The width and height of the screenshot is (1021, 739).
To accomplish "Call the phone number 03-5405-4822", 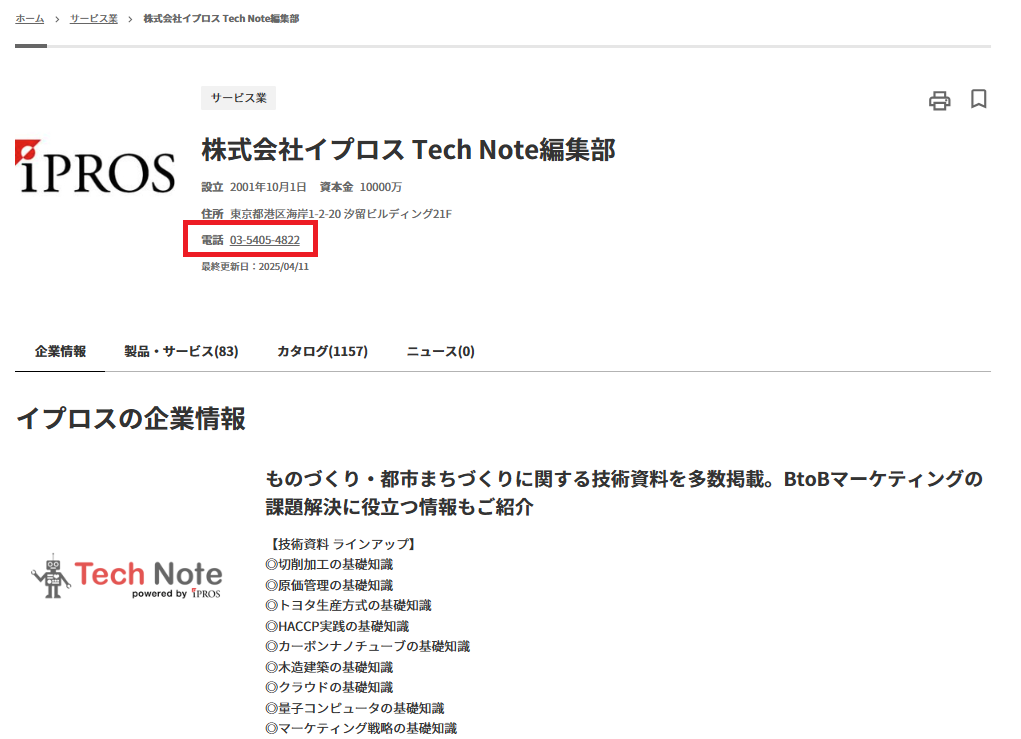I will click(x=264, y=240).
